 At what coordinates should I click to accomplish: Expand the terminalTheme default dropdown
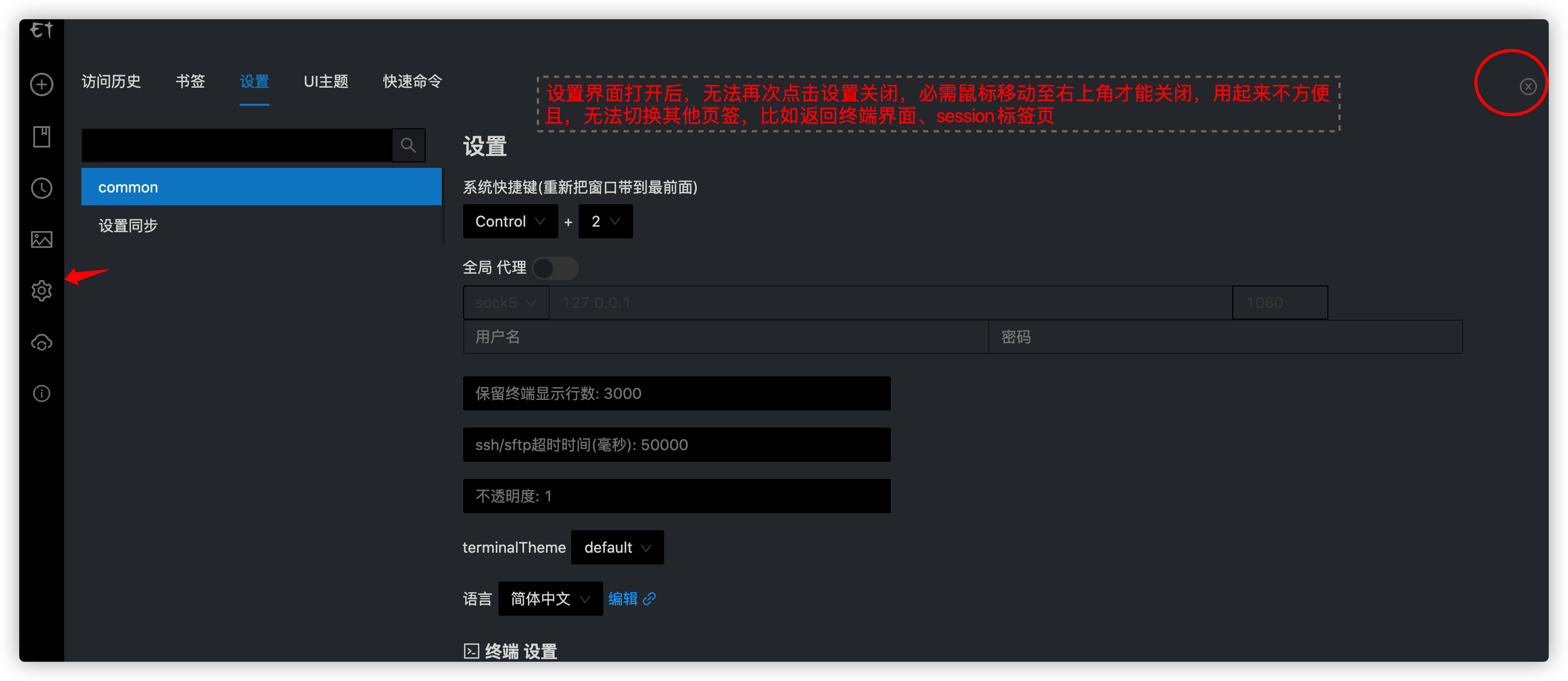tap(617, 548)
